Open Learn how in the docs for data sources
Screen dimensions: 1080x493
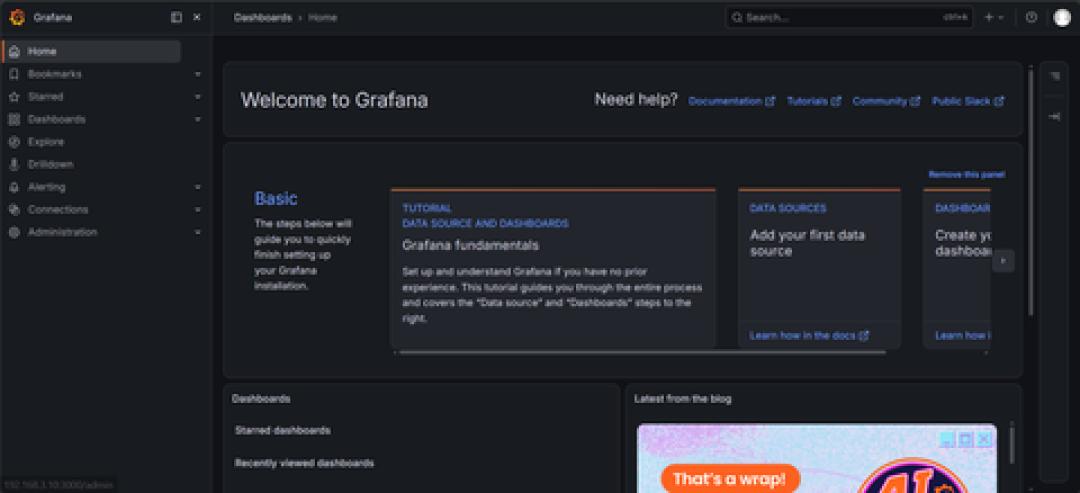click(x=809, y=335)
